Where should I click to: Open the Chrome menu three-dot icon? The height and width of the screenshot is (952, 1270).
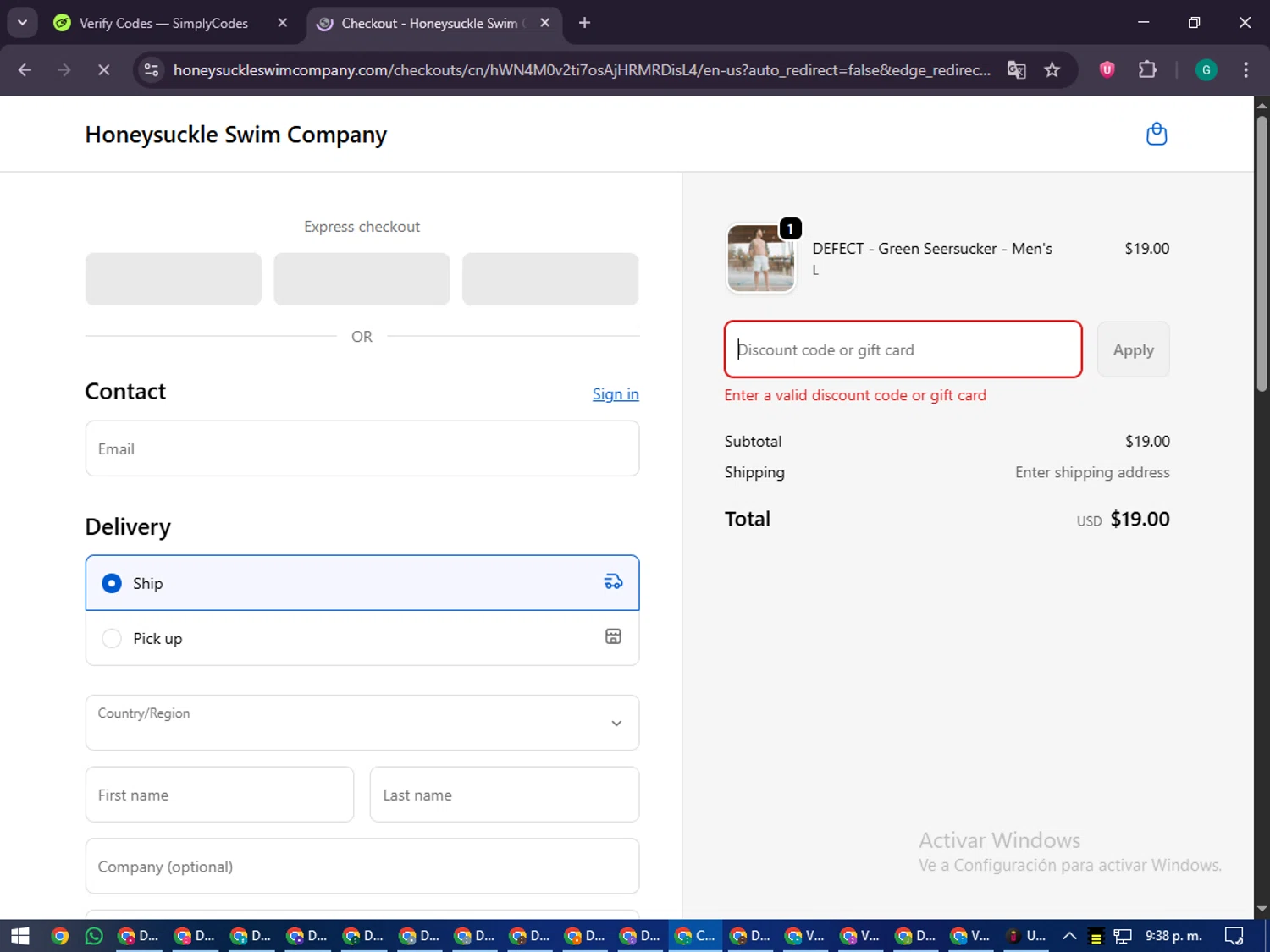[1245, 70]
